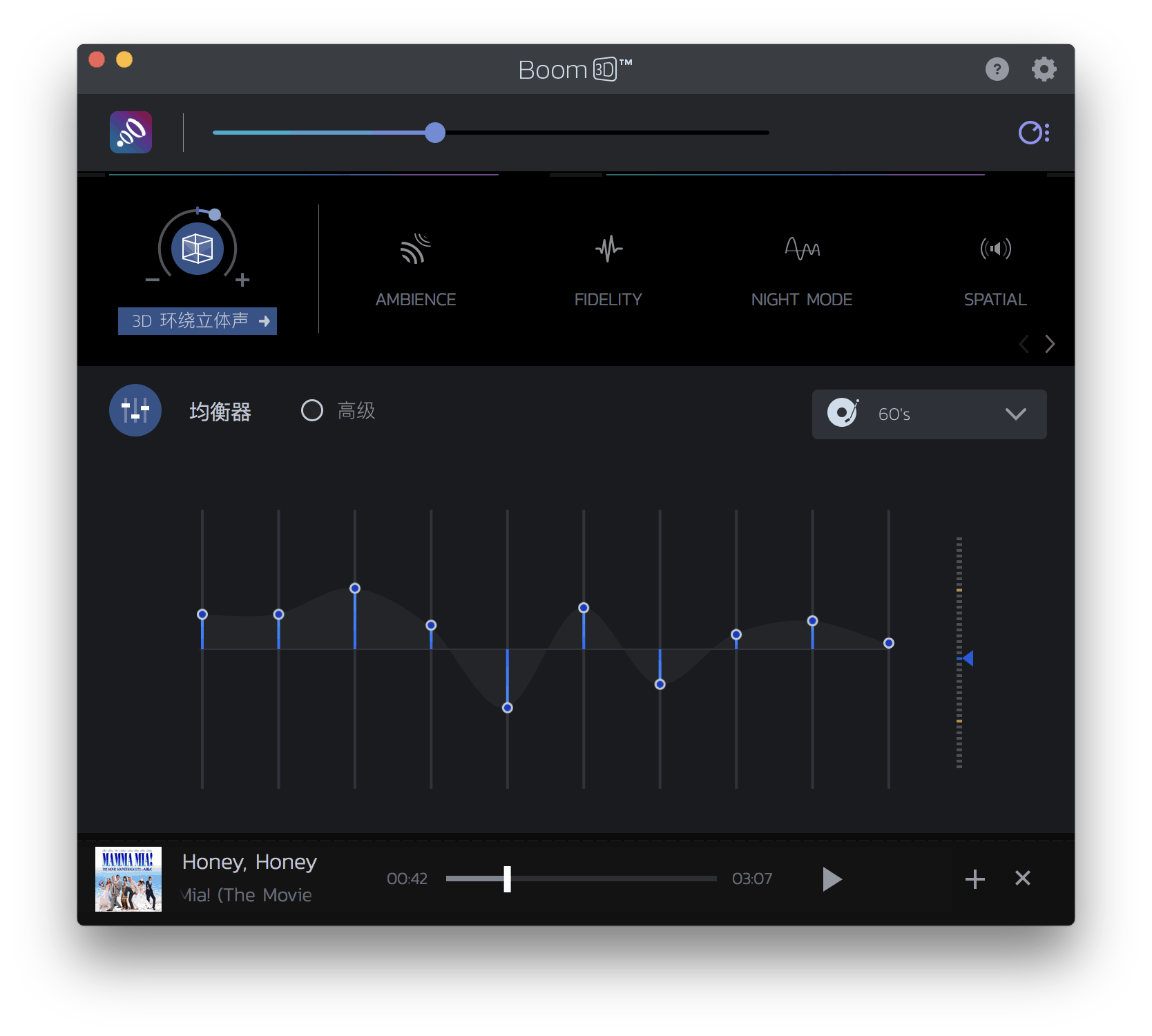Click the Honey, Honey song title
Screen dimensions: 1152x1036
(x=249, y=862)
